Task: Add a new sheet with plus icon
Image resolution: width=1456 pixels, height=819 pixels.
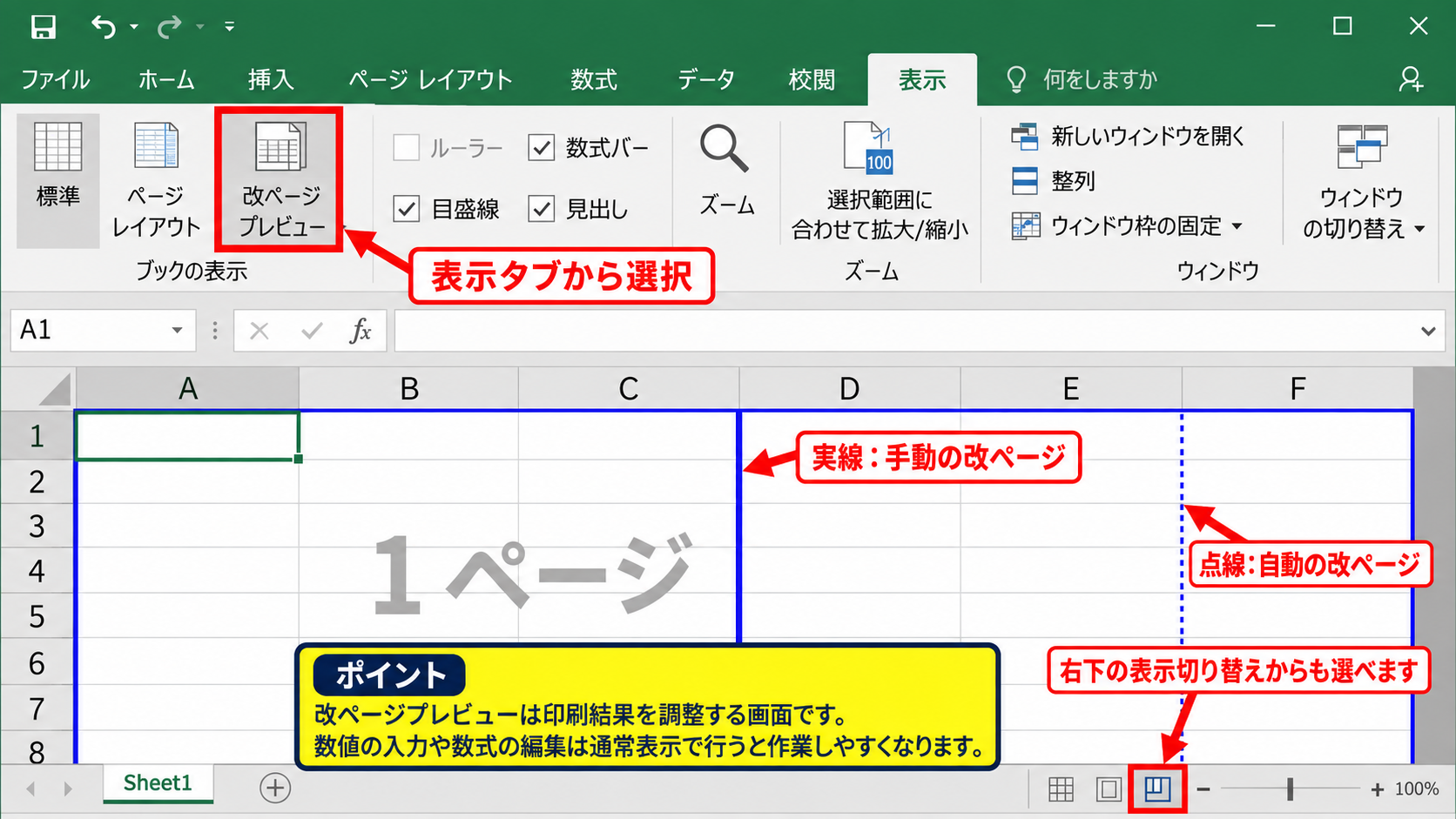Action: click(275, 789)
